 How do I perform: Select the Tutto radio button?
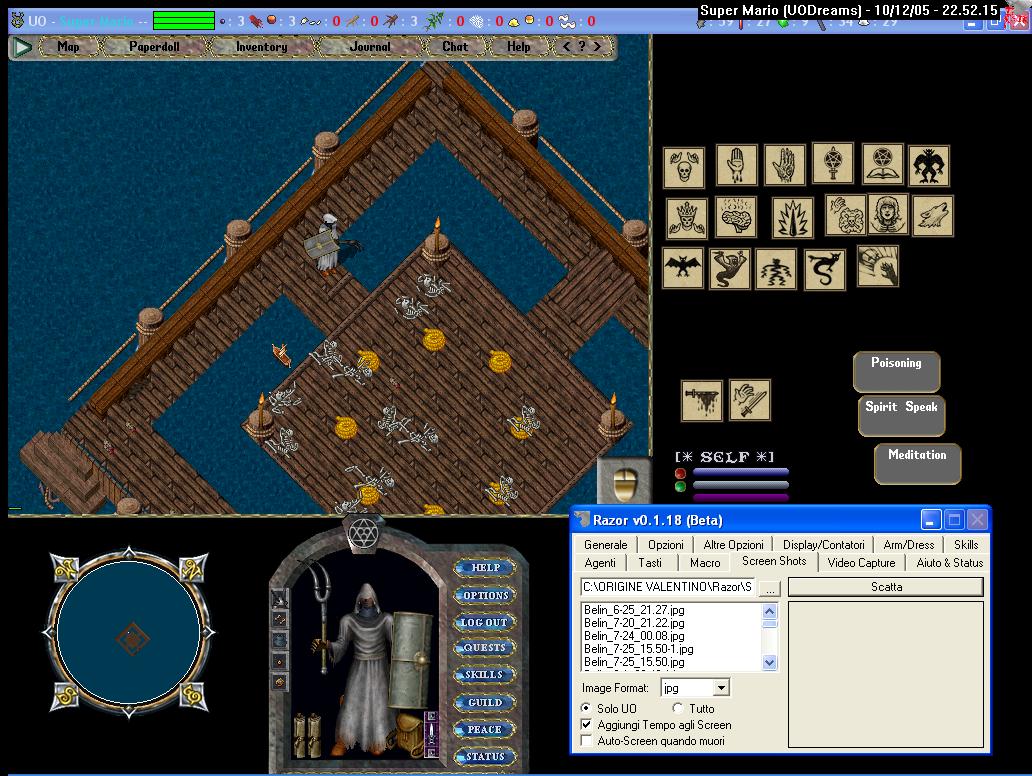pyautogui.click(x=679, y=708)
